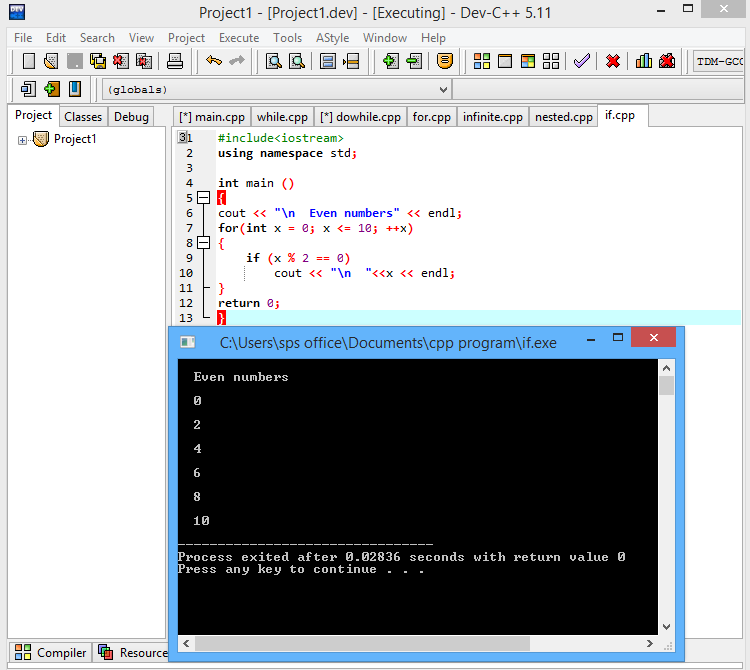Click the console horizontal scrollbar right arrow

point(650,644)
